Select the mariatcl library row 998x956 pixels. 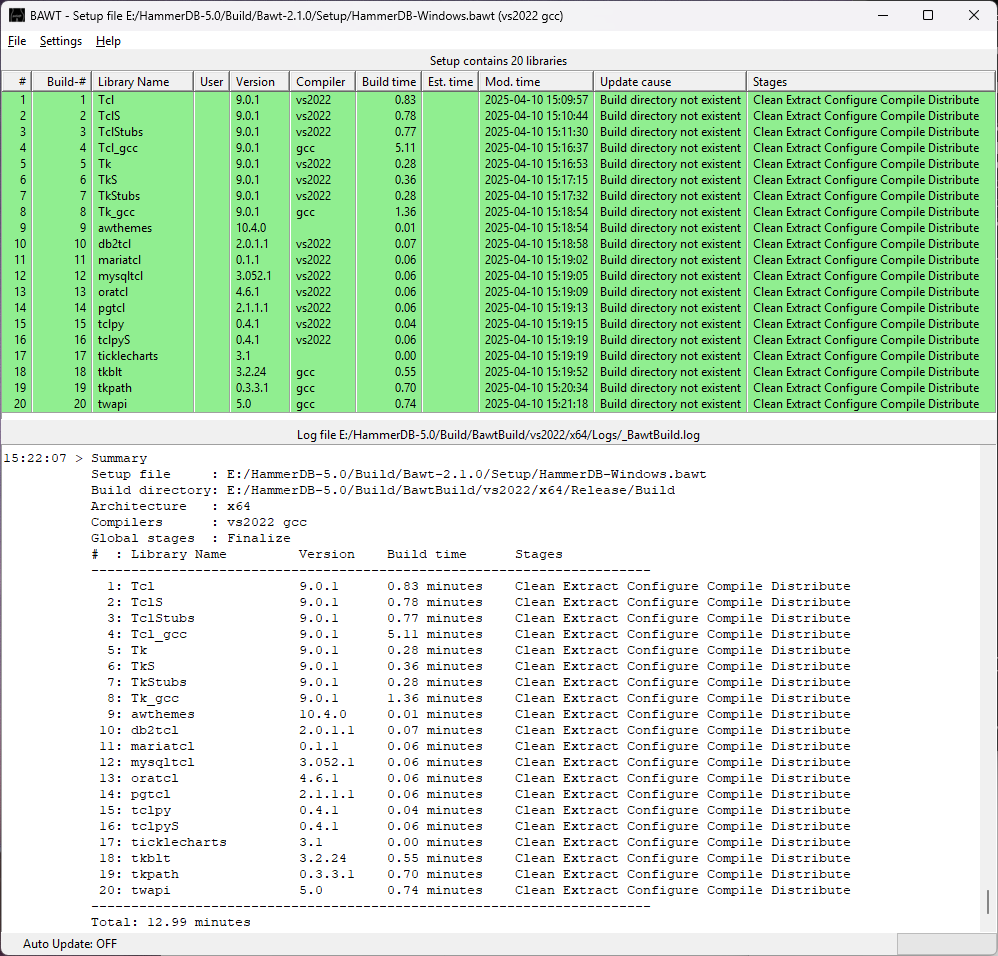[498, 260]
